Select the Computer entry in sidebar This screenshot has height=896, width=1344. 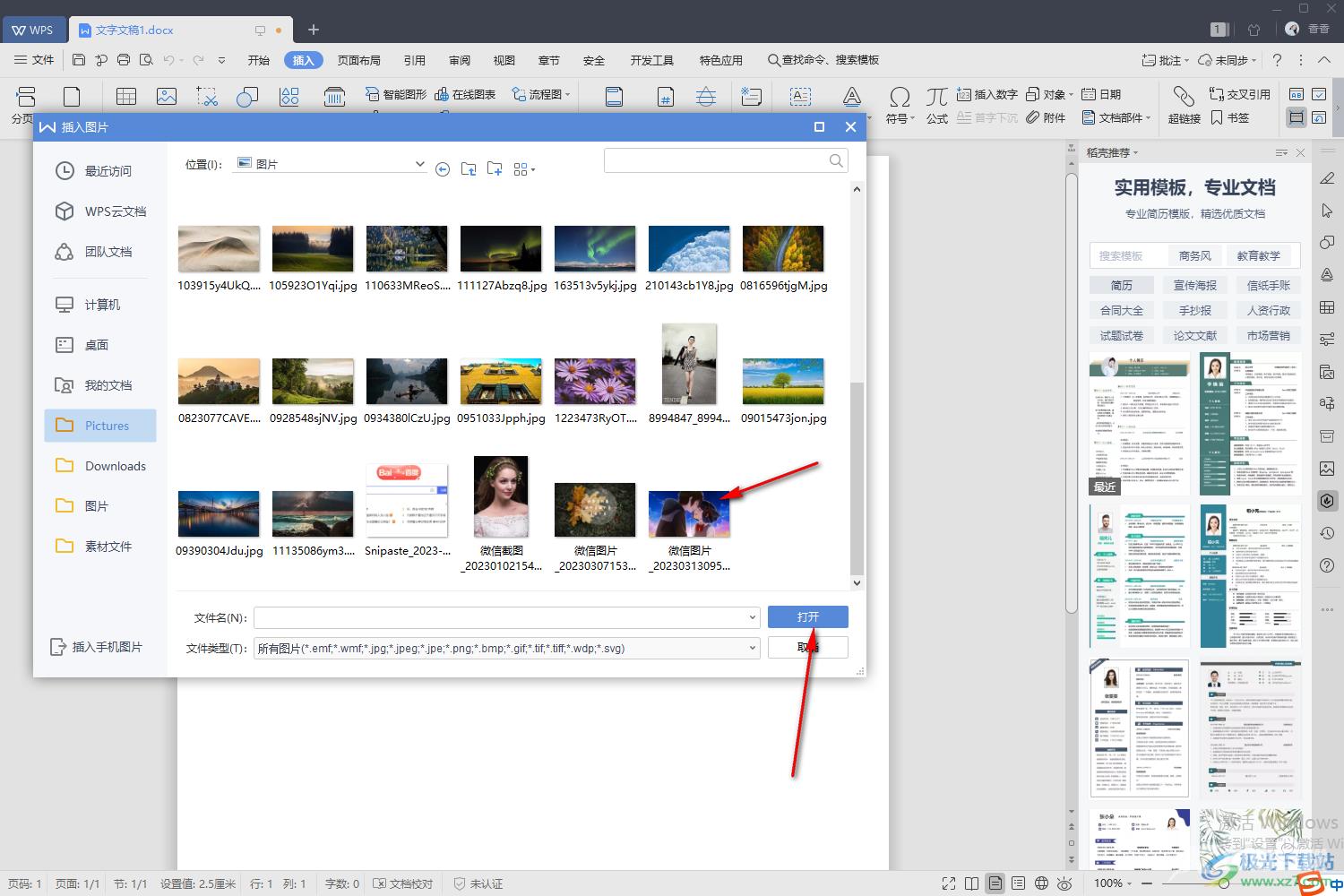tap(100, 305)
